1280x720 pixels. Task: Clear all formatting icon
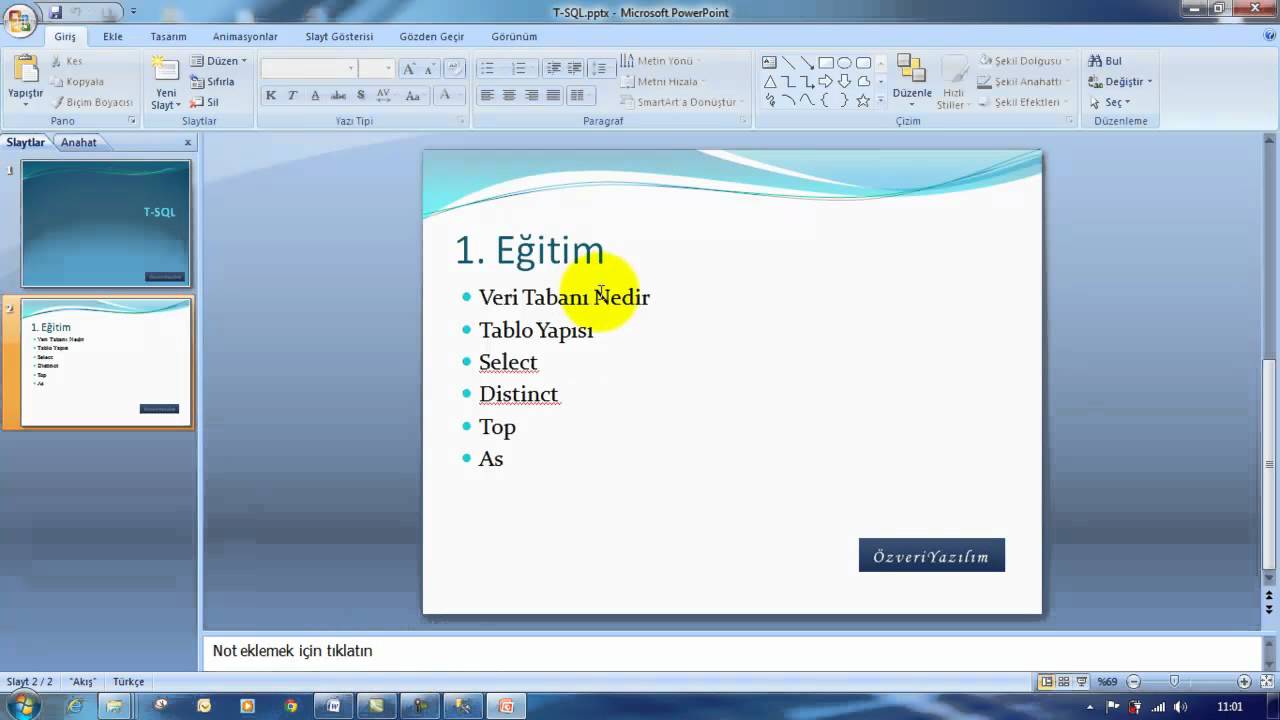coord(454,69)
